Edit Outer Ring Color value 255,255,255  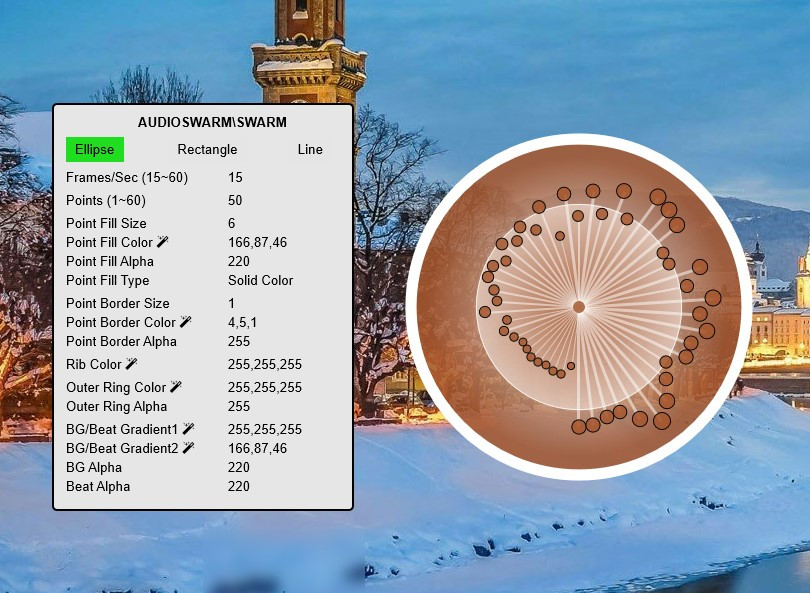click(x=264, y=387)
